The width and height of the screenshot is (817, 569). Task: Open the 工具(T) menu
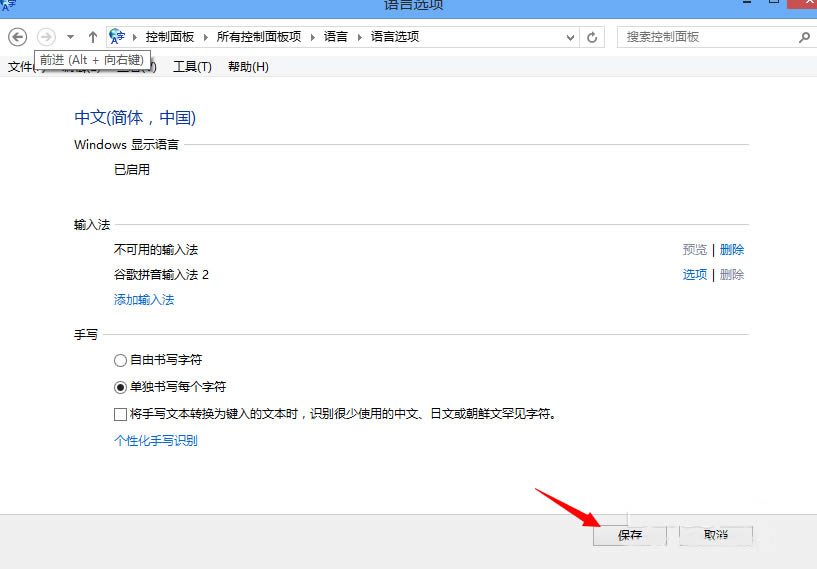pyautogui.click(x=192, y=67)
